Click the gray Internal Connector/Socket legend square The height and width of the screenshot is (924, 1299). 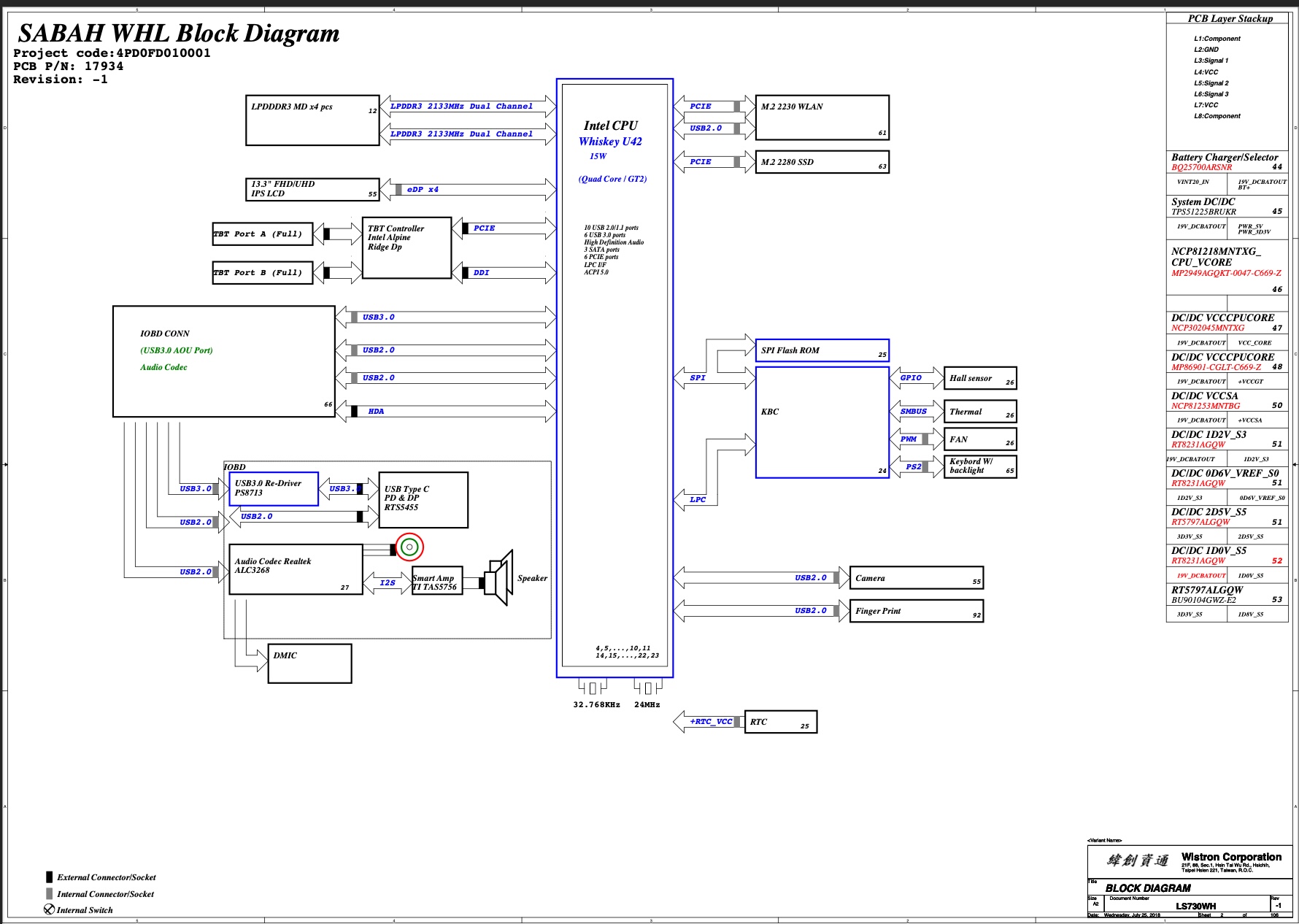pos(49,893)
